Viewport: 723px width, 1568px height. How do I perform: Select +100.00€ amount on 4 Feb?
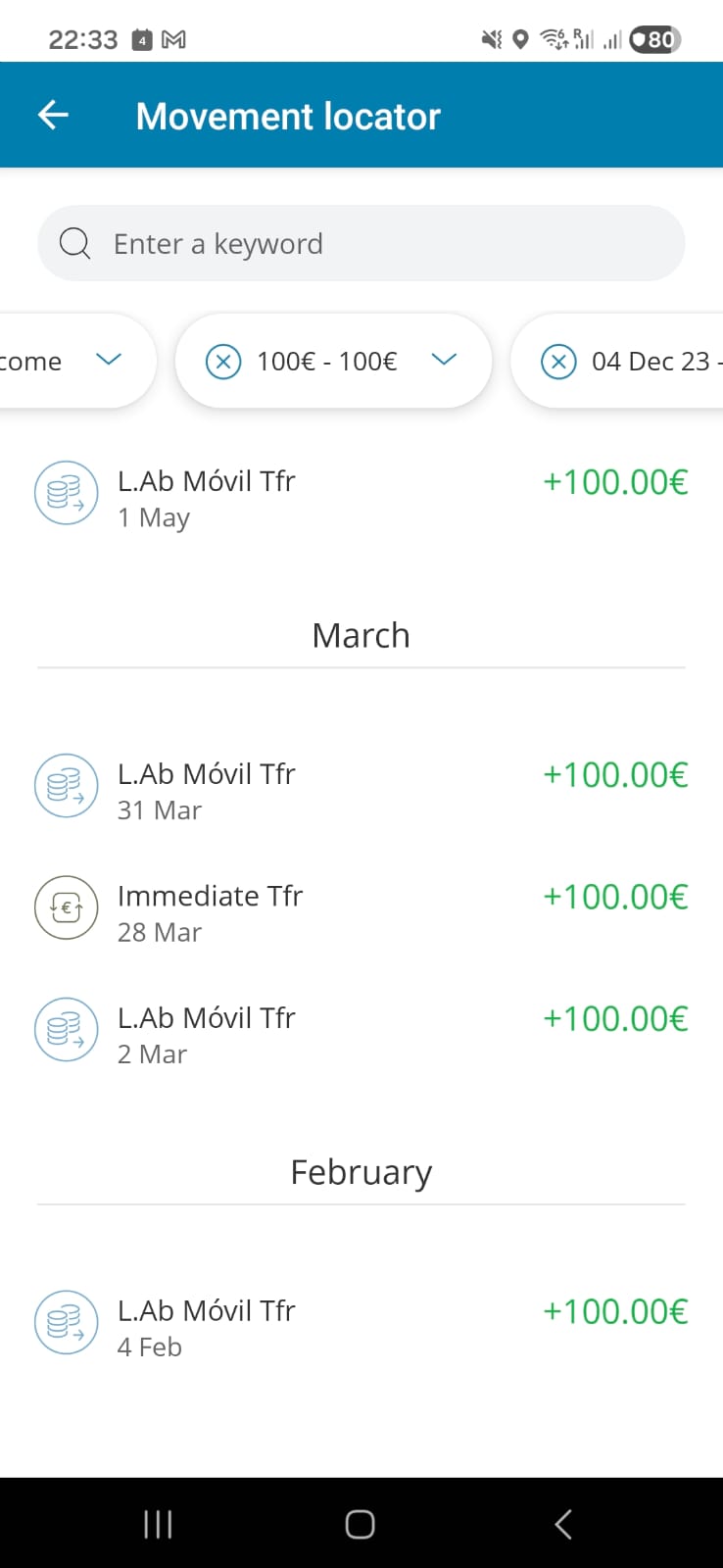coord(615,1311)
